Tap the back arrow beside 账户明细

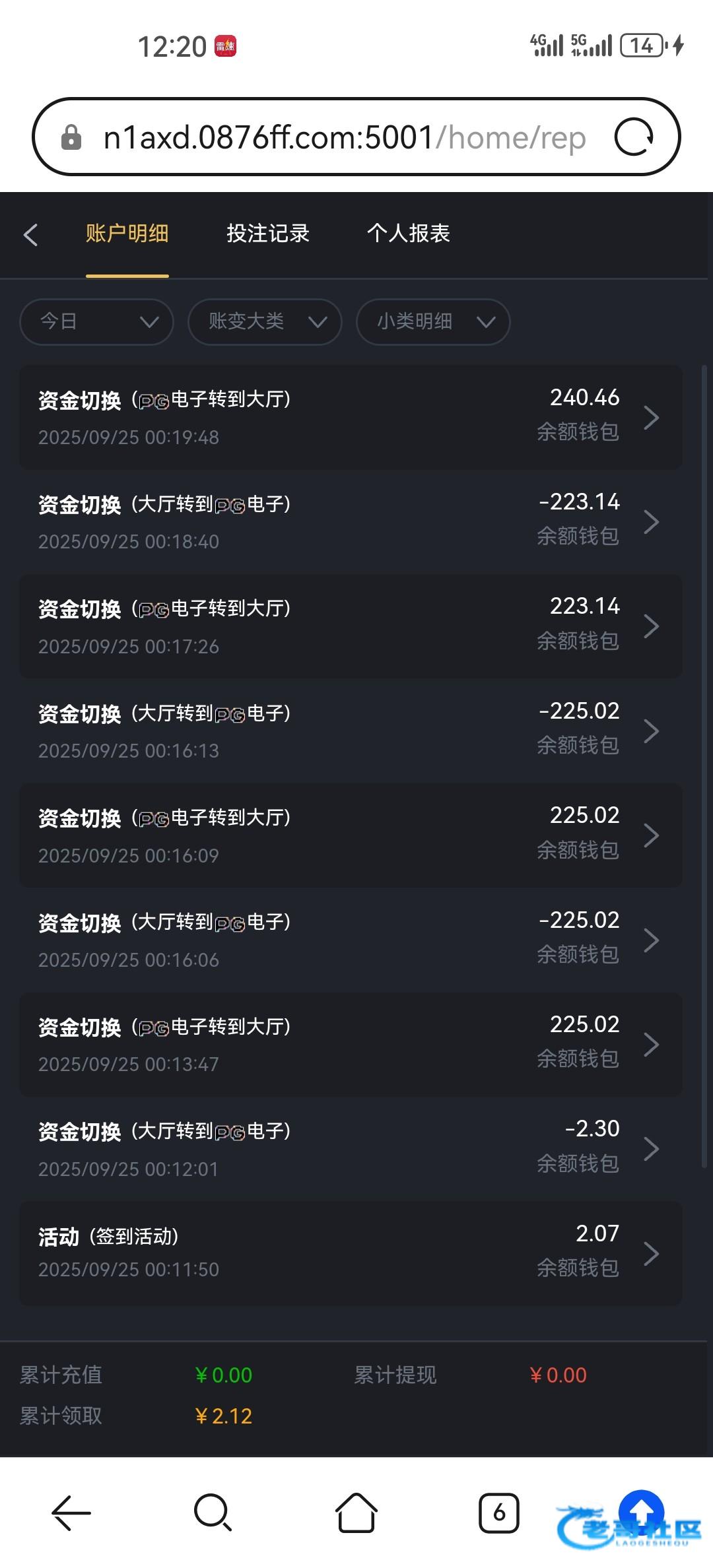click(x=30, y=234)
